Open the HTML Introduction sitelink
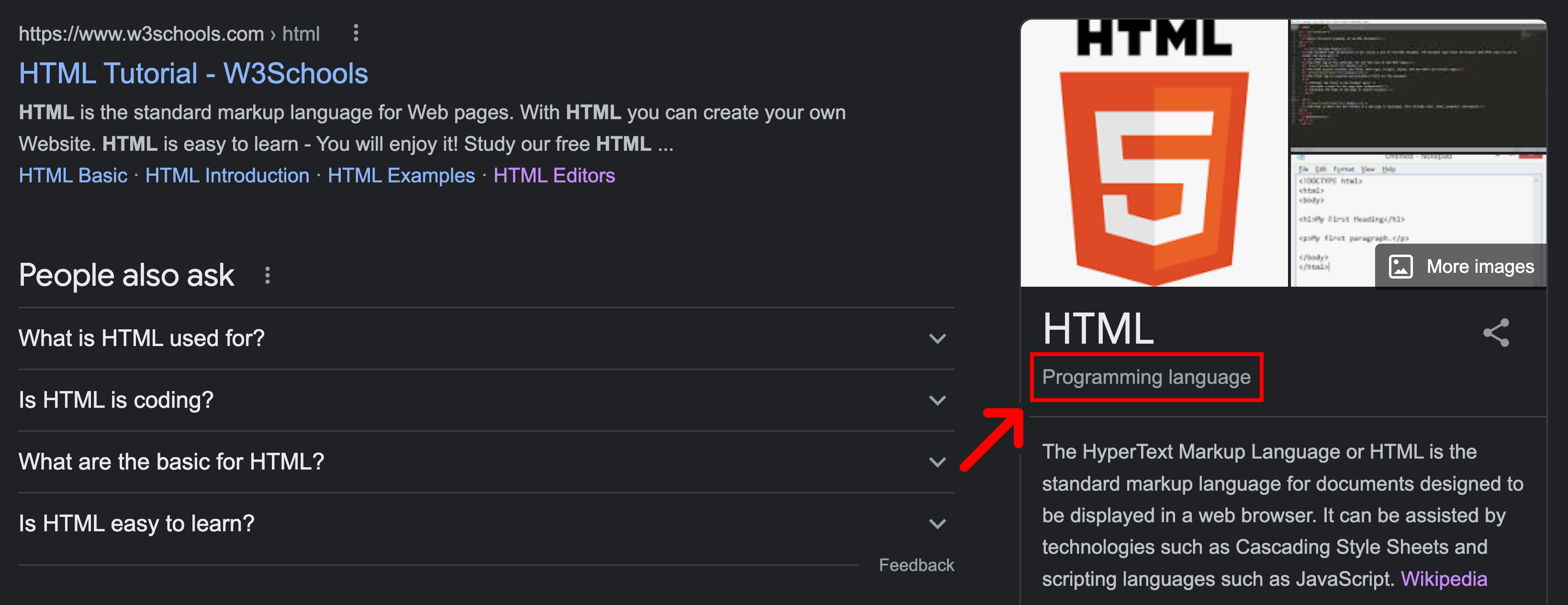Viewport: 1568px width, 605px height. click(x=227, y=176)
